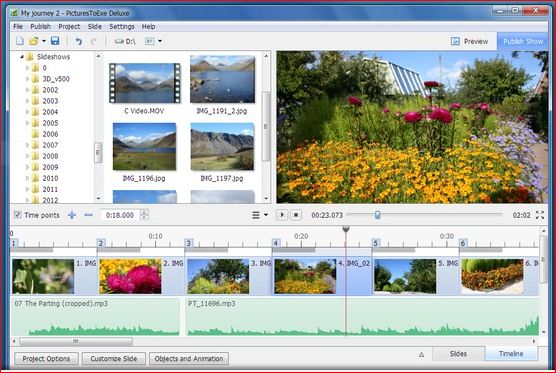Open the Project menu
This screenshot has width=556, height=373.
pos(69,27)
